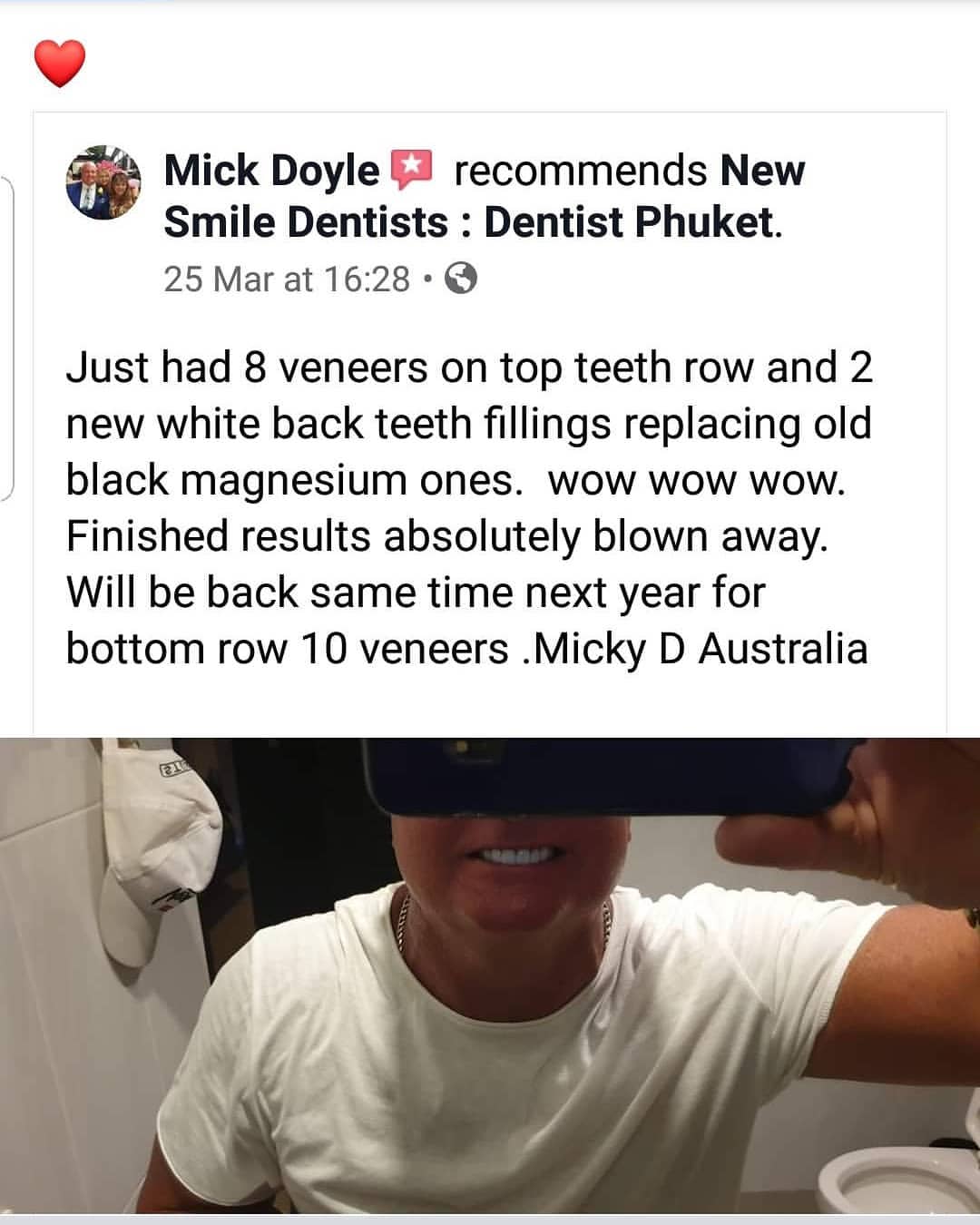
Task: Open the selfie photo attached to review
Action: coord(490,975)
